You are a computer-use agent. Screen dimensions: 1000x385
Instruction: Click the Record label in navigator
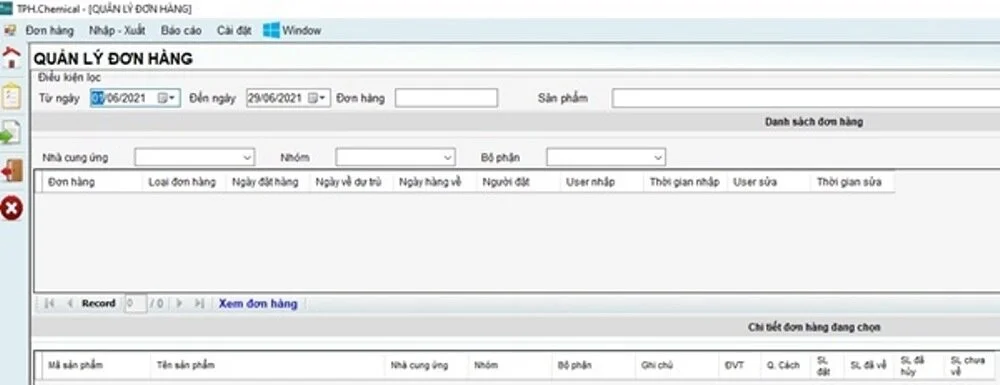point(98,303)
